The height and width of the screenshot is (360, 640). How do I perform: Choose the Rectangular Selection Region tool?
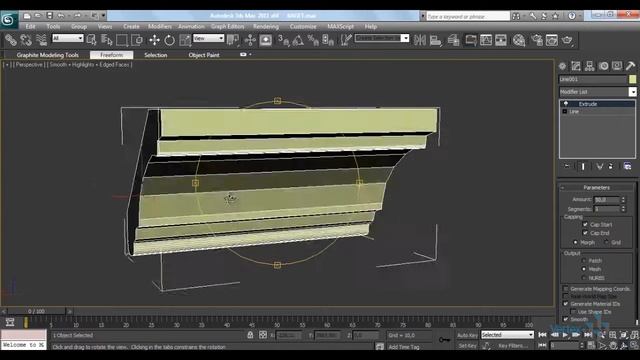pos(122,40)
